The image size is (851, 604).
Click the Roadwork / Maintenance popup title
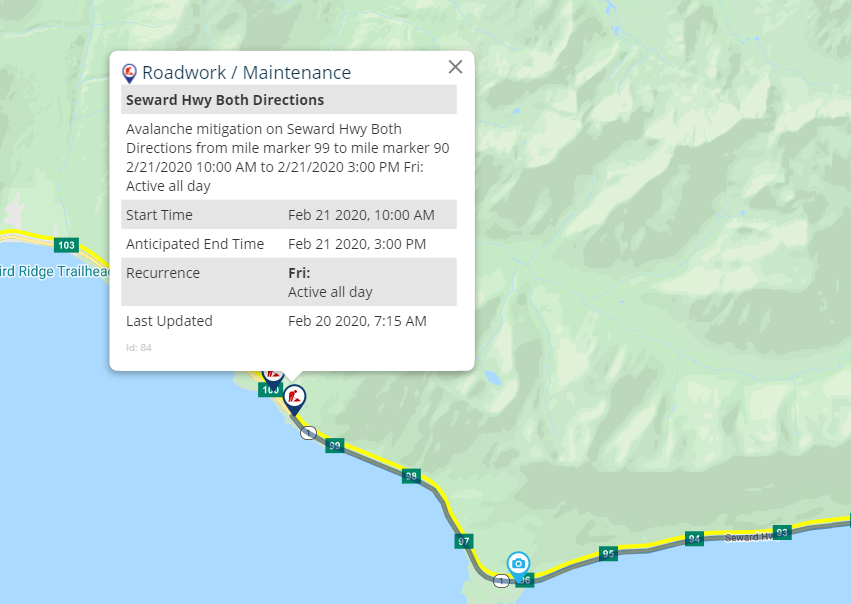246,73
